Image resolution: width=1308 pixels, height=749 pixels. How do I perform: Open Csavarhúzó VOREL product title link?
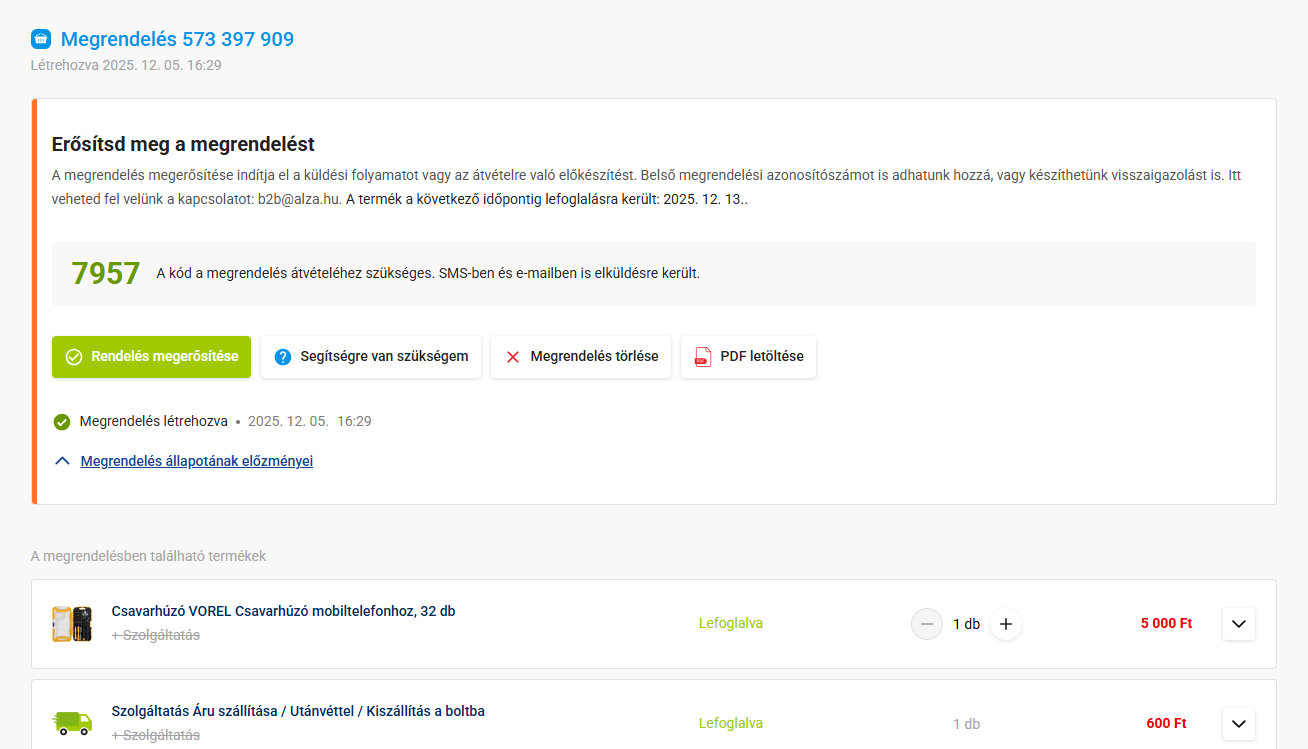[283, 611]
